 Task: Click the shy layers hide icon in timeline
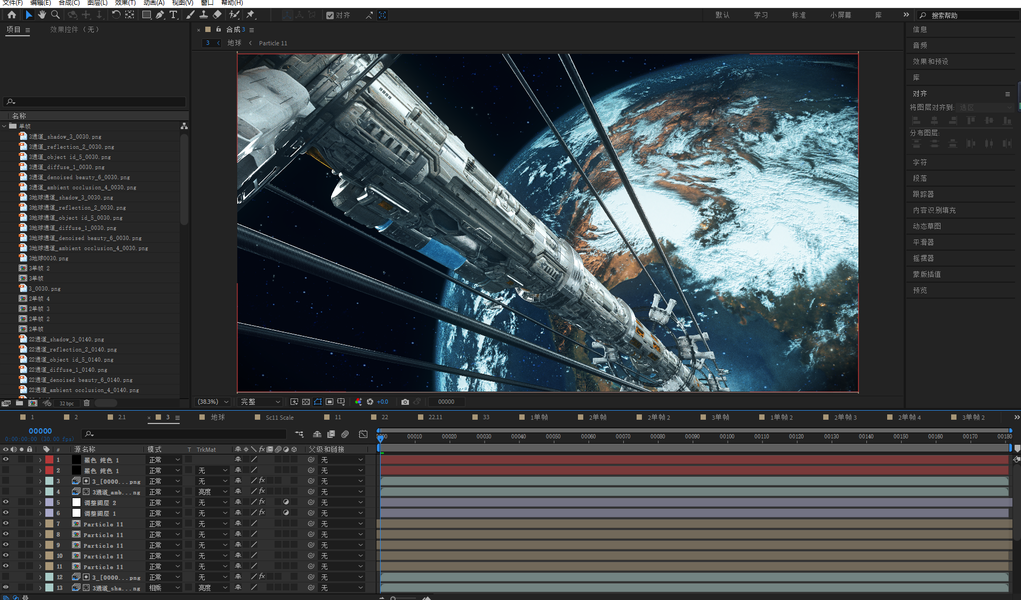(317, 434)
